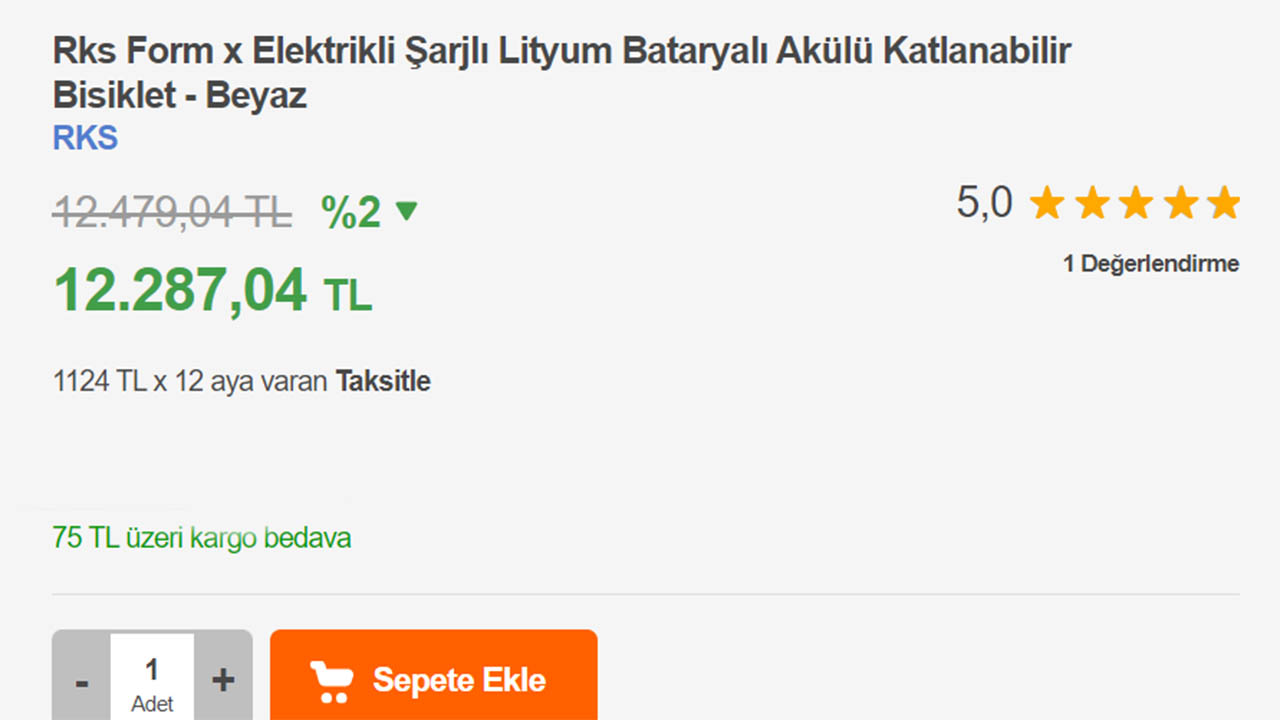Select the second rating star
Image resolution: width=1280 pixels, height=720 pixels.
(x=1092, y=202)
